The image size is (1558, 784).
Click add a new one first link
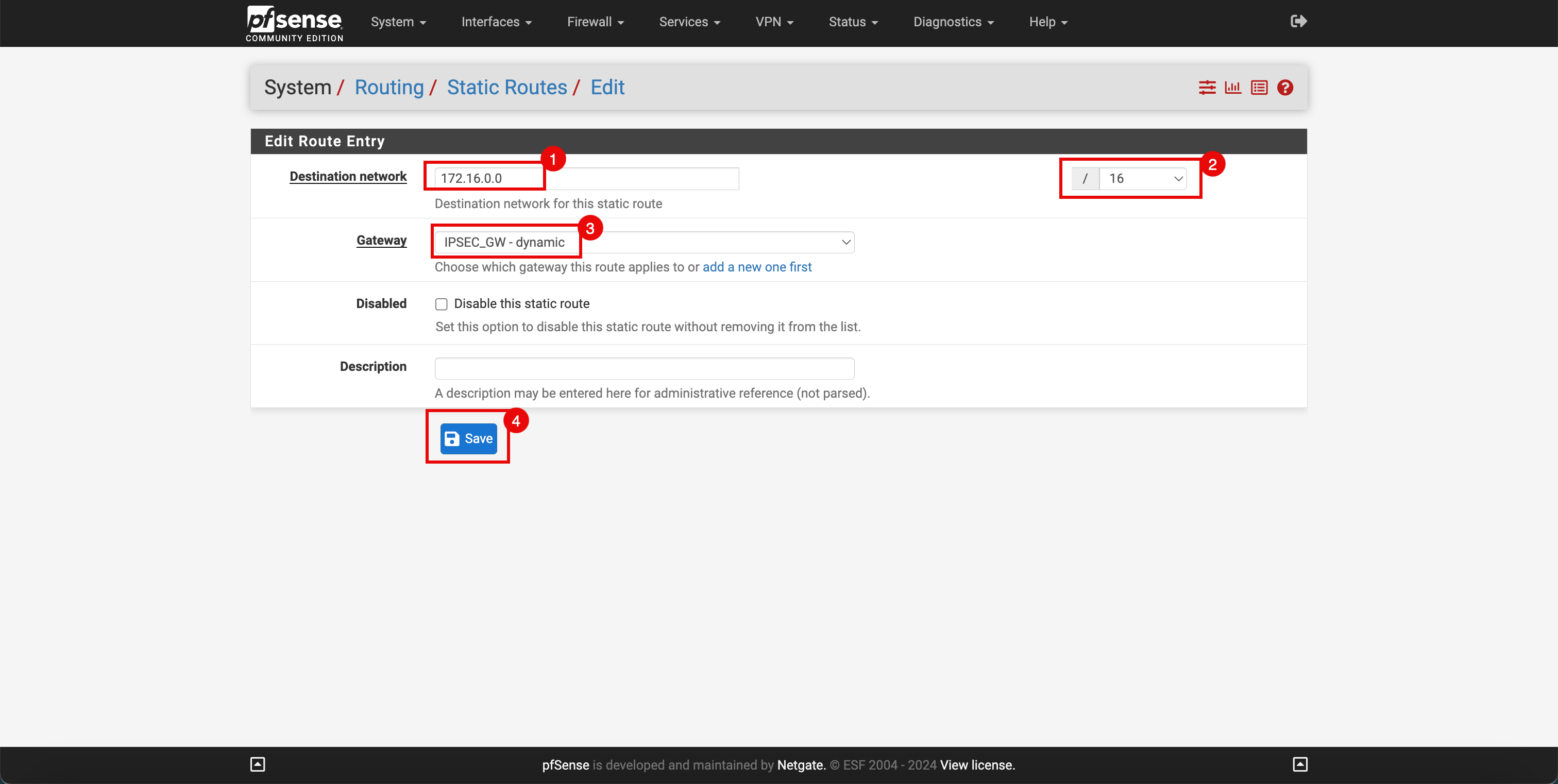tap(756, 267)
